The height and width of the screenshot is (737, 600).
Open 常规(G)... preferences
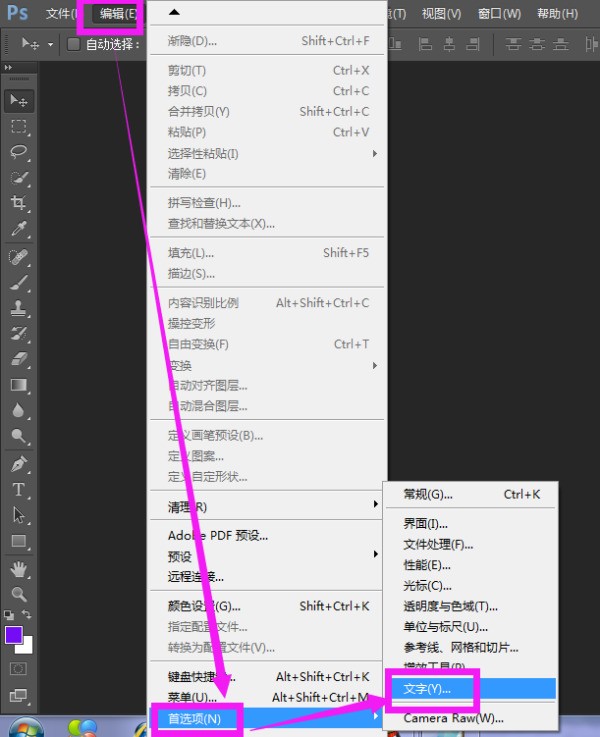coord(428,494)
